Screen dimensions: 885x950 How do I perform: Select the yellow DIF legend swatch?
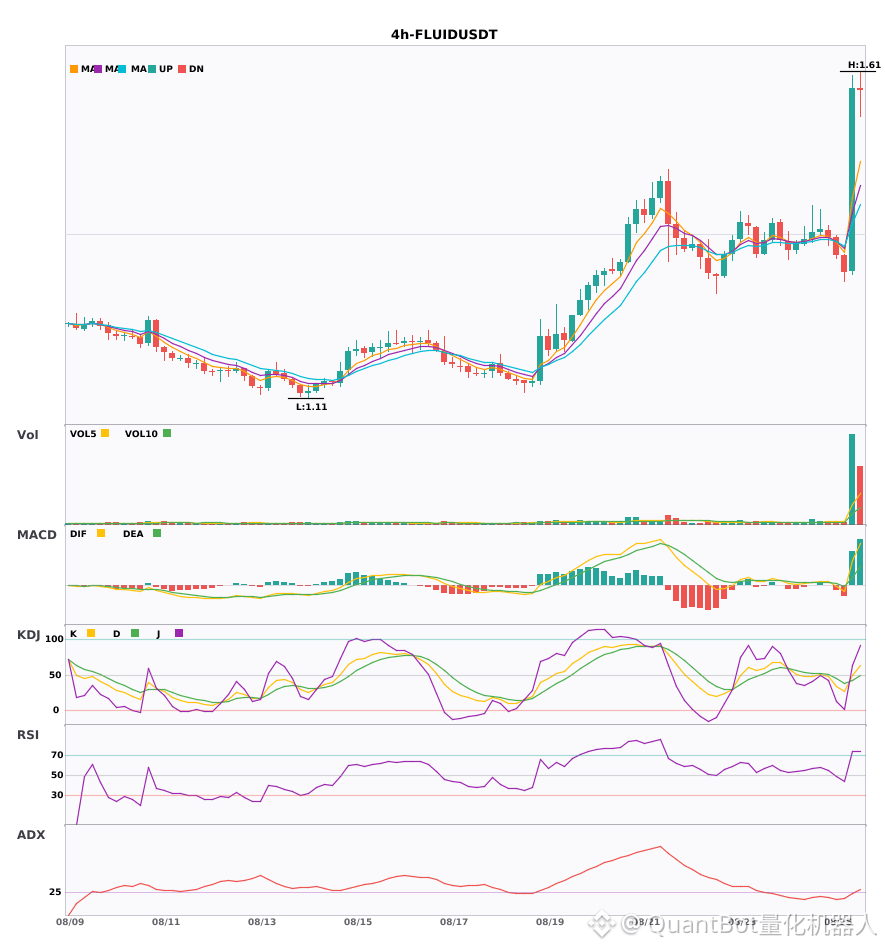click(101, 533)
